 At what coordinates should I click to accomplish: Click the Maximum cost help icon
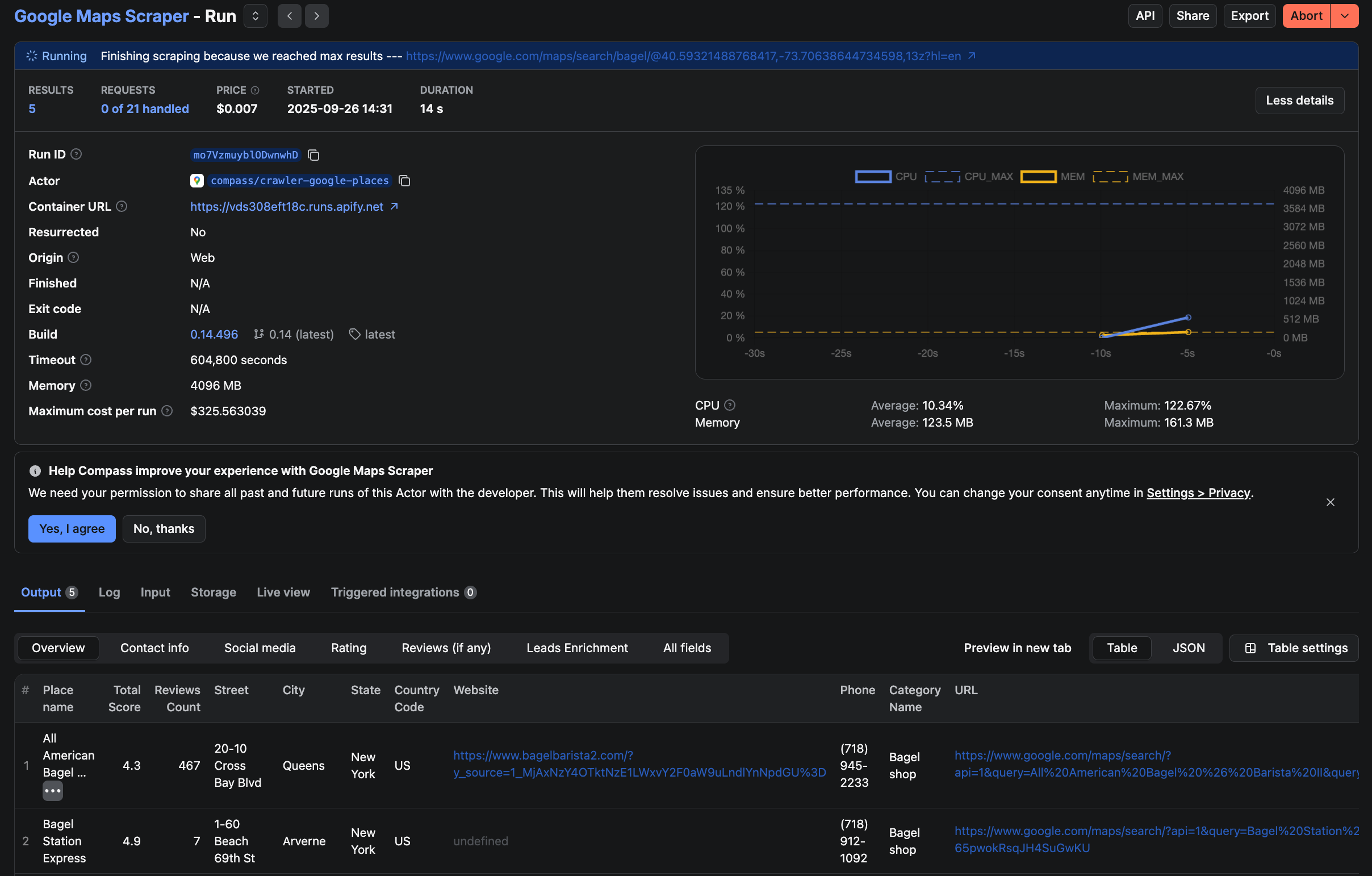(x=167, y=411)
